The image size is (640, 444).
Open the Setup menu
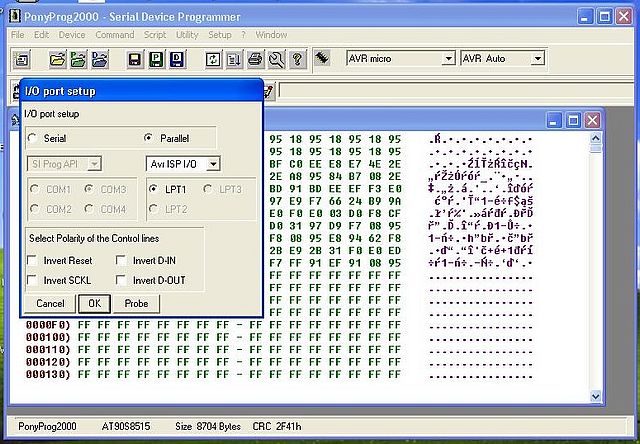tap(220, 35)
